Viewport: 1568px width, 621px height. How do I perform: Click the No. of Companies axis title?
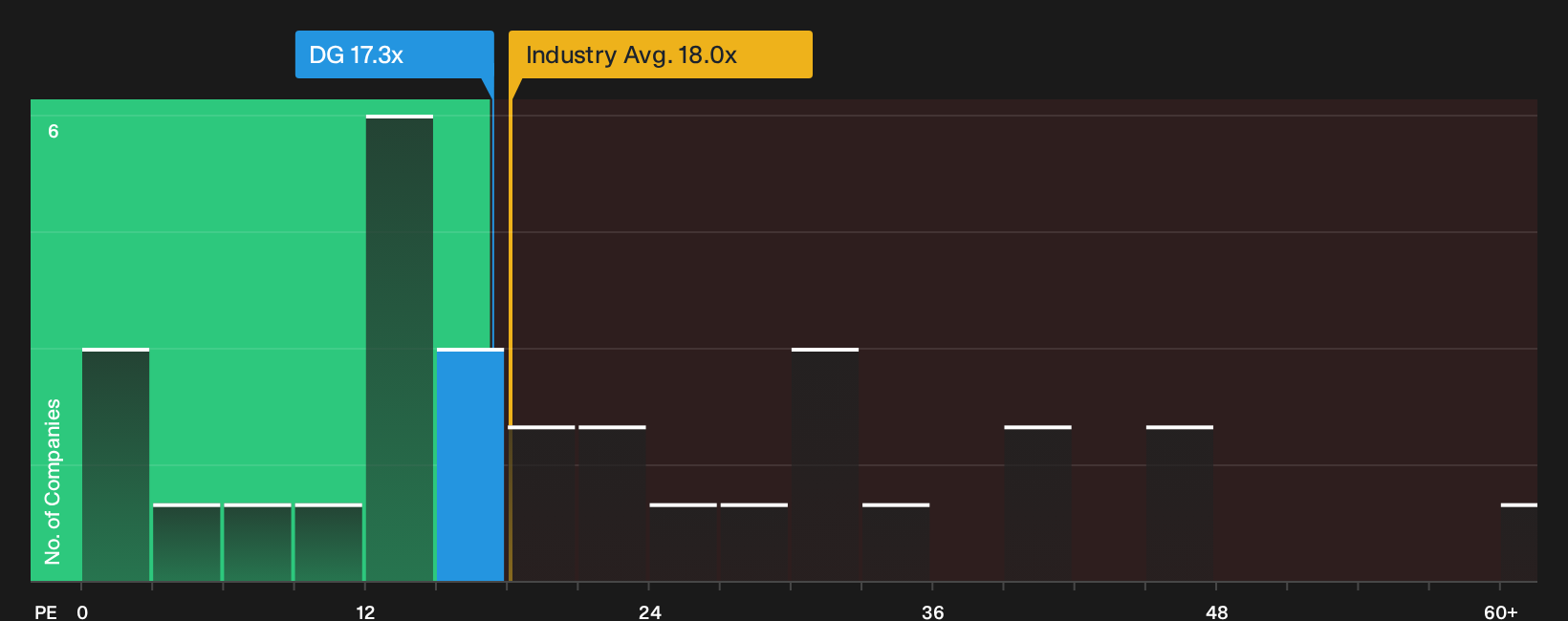coord(53,482)
